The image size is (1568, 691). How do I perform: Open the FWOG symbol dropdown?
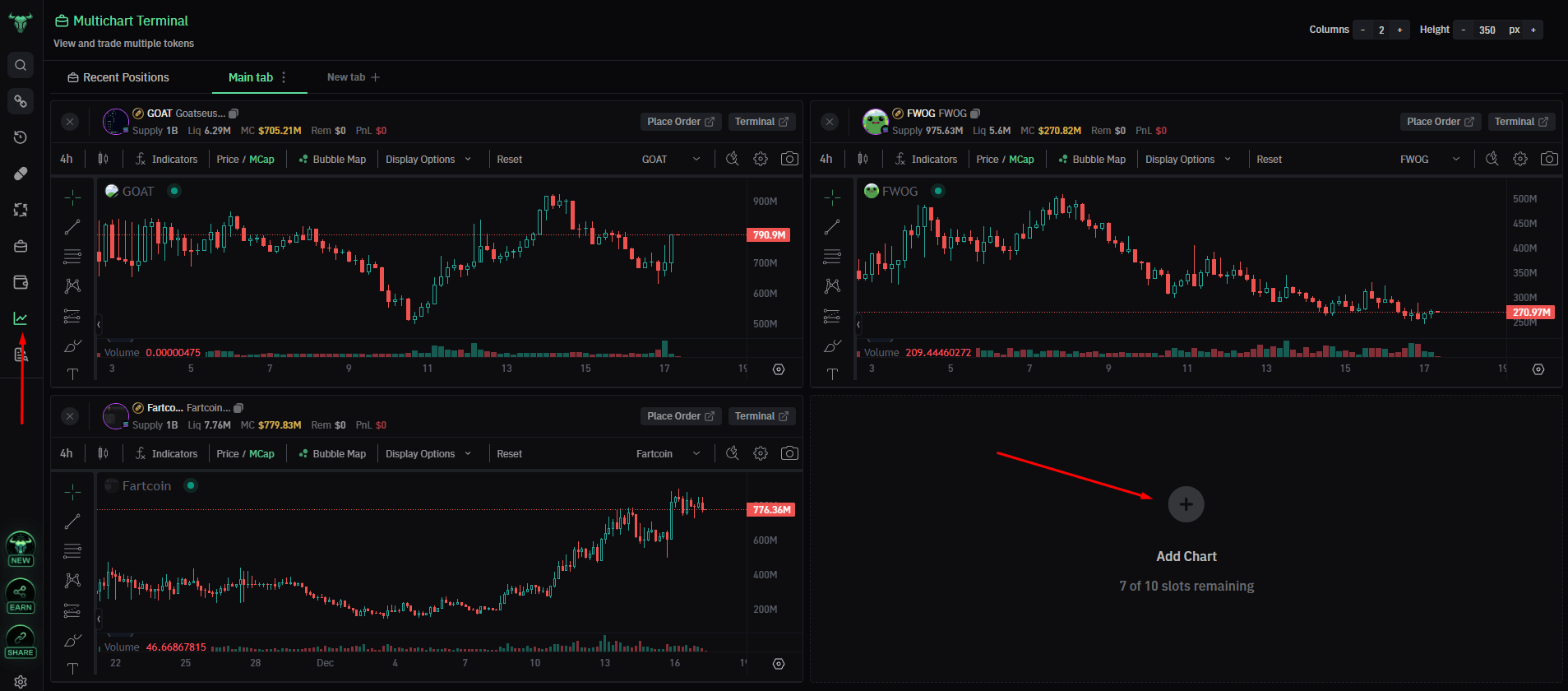1430,160
